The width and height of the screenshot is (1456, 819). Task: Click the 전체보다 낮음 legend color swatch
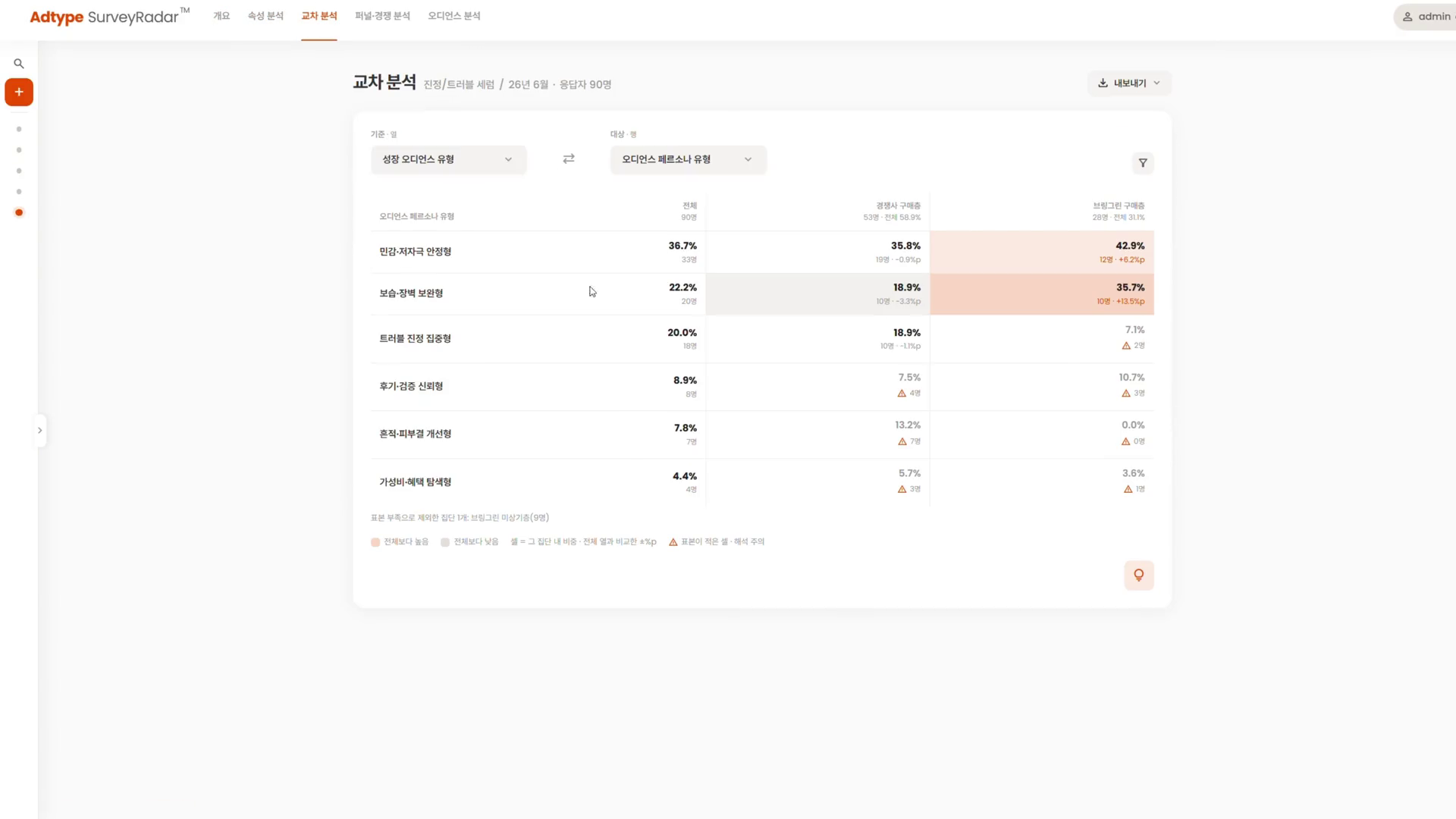445,542
